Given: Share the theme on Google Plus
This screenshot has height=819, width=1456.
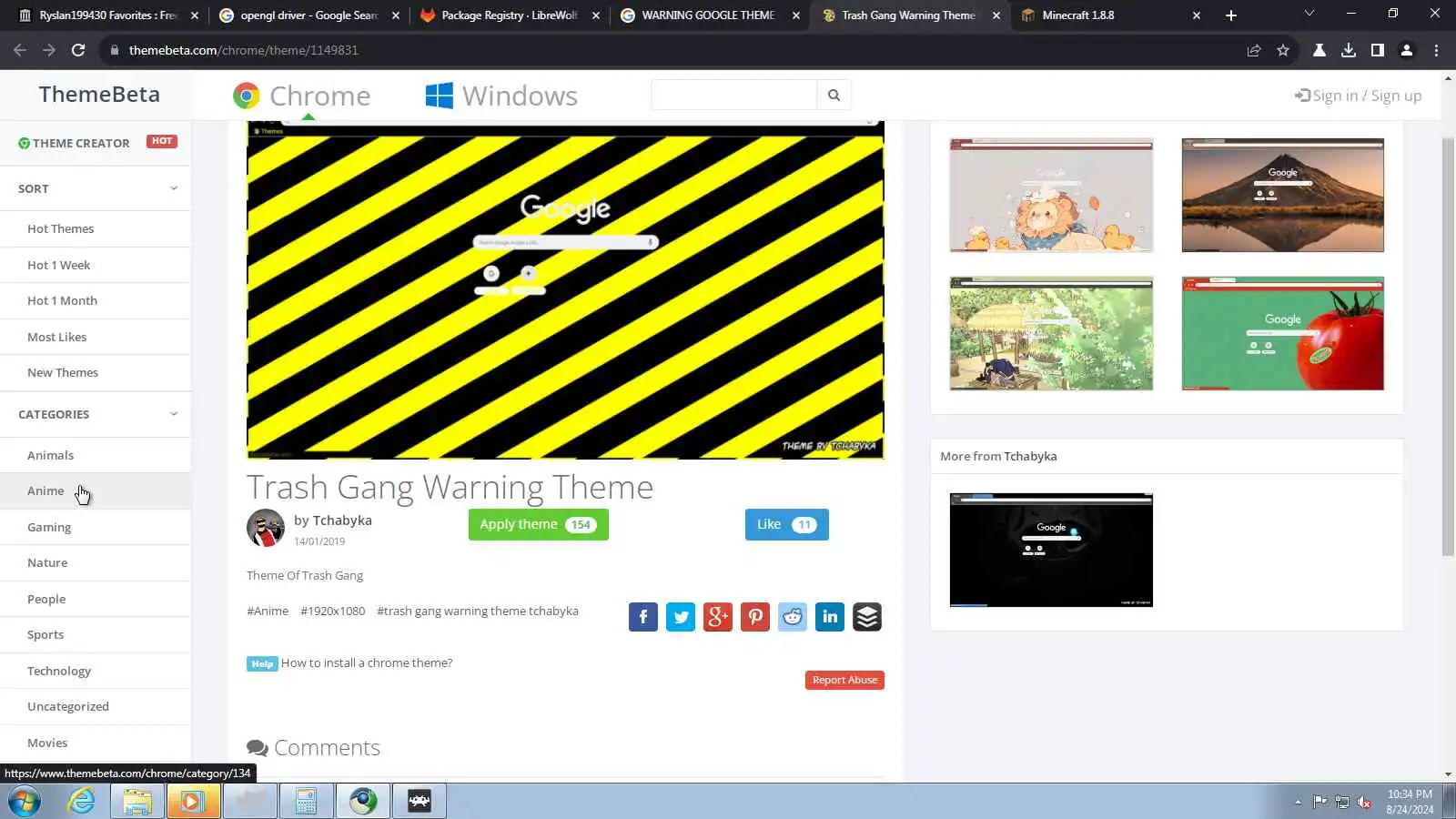Looking at the screenshot, I should [718, 617].
